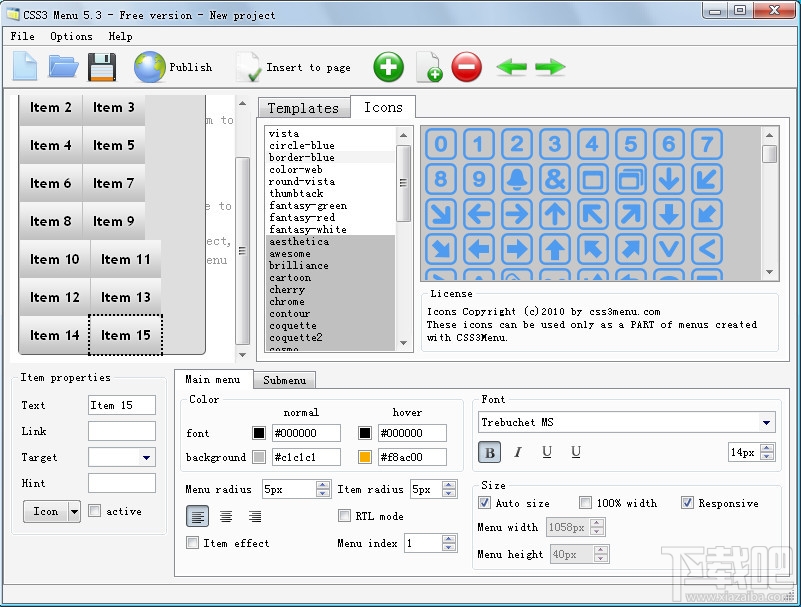
Task: Click the Publish icon in the toolbar
Action: 150,68
